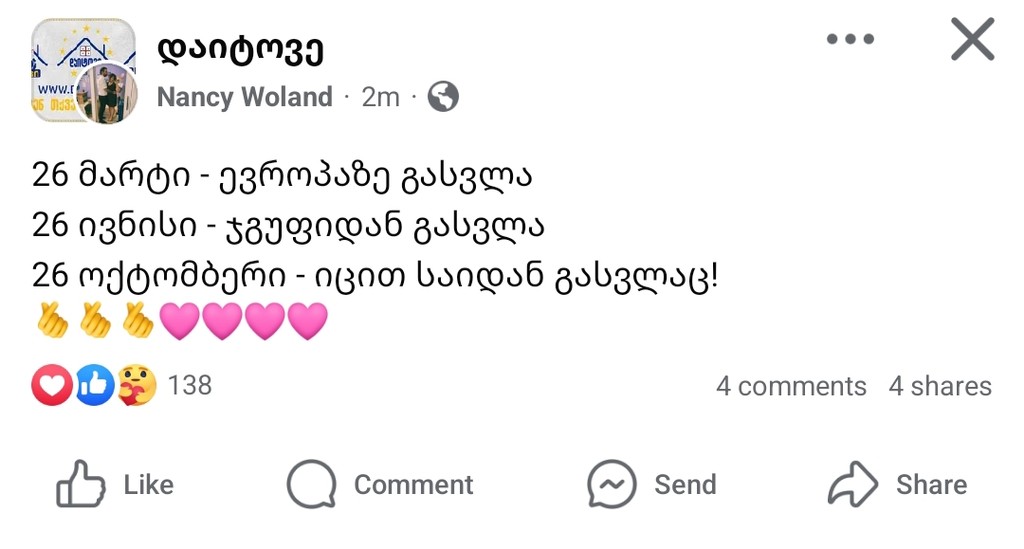
Task: Click the care hug reaction emoji icon
Action: click(137, 385)
